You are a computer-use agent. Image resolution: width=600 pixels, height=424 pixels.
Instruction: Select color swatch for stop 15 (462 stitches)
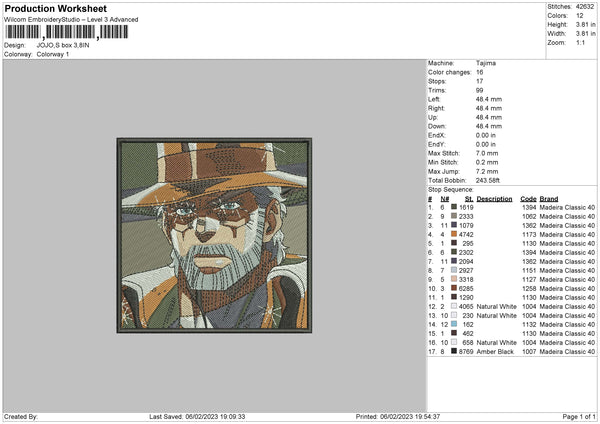[x=454, y=333]
